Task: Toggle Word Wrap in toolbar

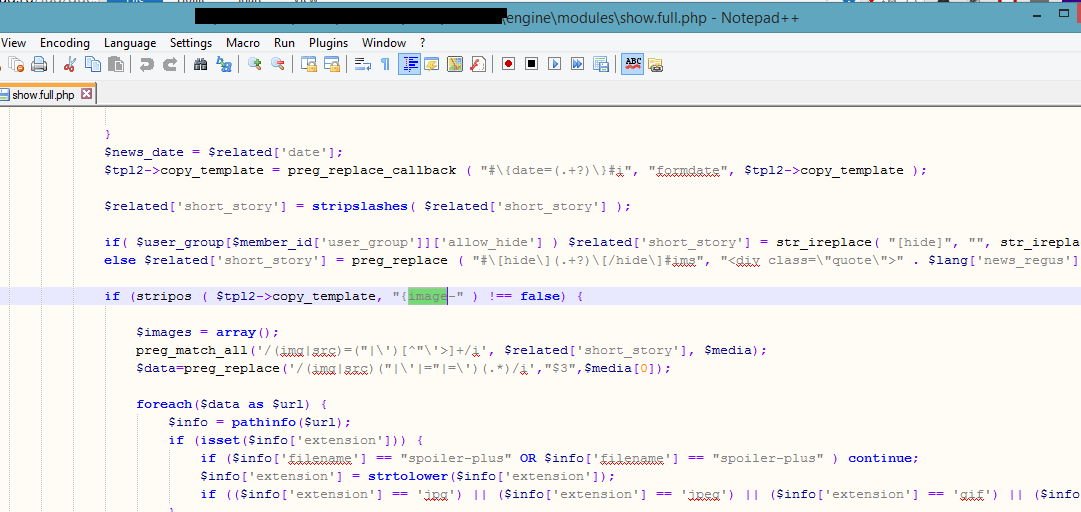Action: [362, 64]
